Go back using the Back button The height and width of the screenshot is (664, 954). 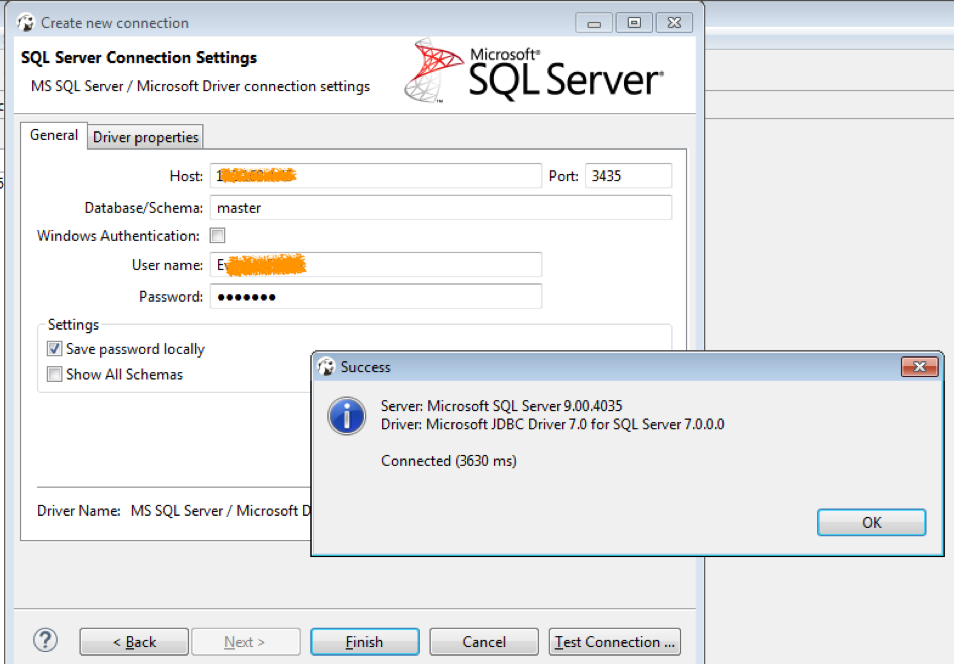click(134, 642)
